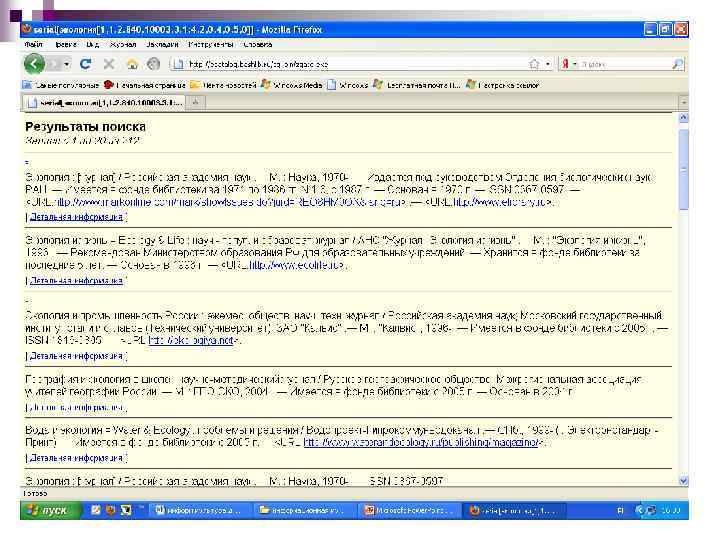The width and height of the screenshot is (720, 540).
Task: Click the page icon in address bar
Action: click(178, 64)
